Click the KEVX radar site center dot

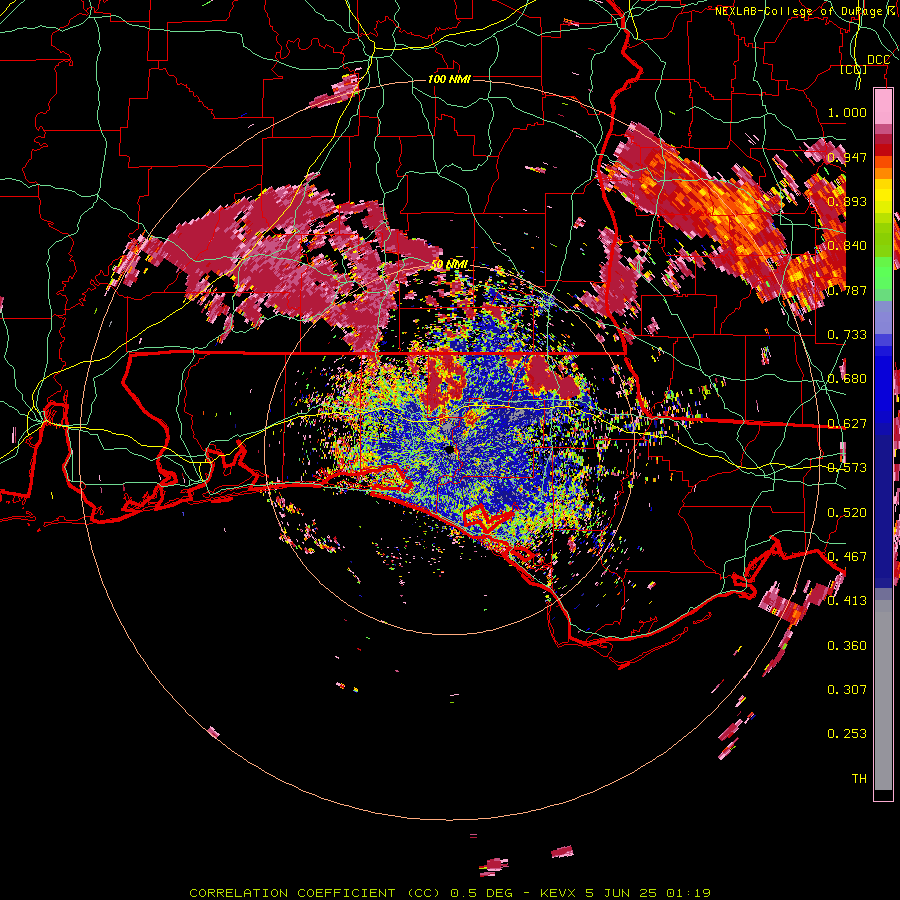pyautogui.click(x=450, y=450)
